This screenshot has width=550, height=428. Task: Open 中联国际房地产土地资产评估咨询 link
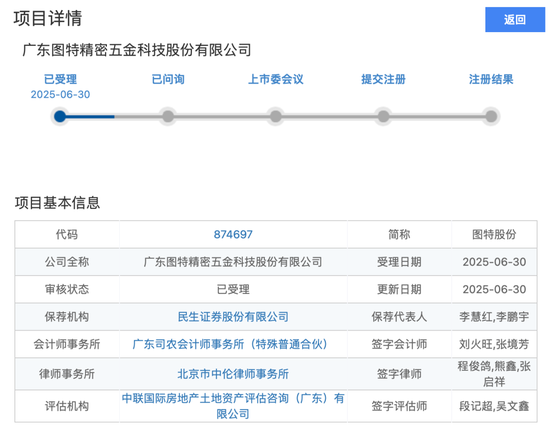pyautogui.click(x=233, y=406)
